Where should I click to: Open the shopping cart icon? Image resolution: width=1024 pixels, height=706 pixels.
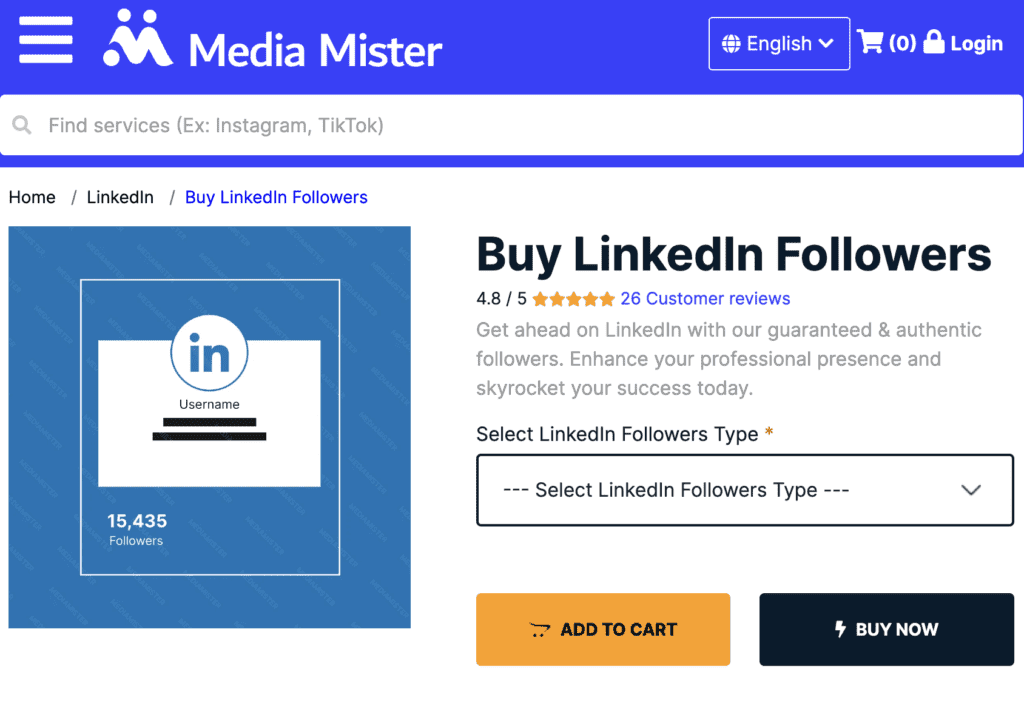point(869,42)
